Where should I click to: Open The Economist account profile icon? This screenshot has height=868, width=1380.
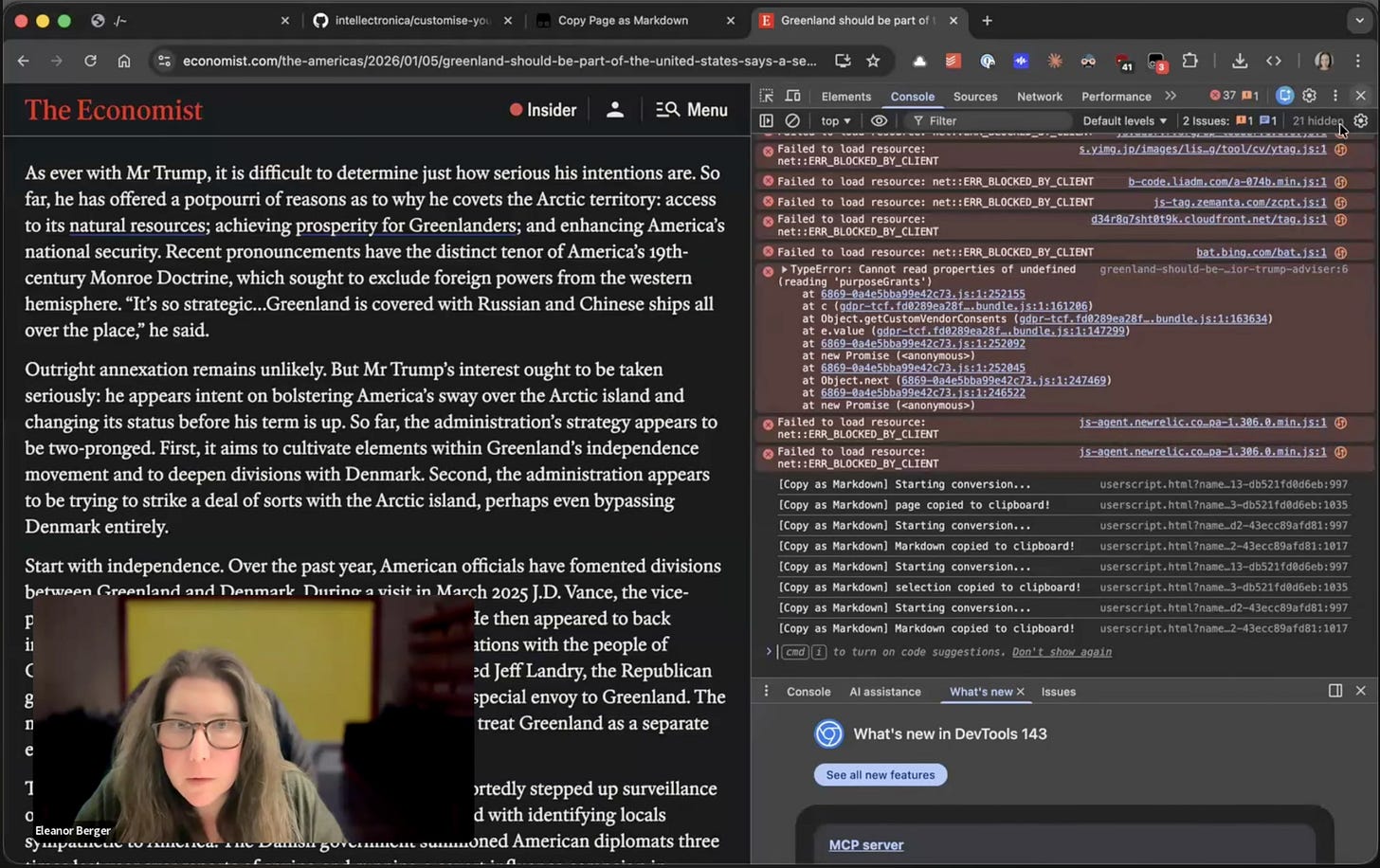(615, 110)
